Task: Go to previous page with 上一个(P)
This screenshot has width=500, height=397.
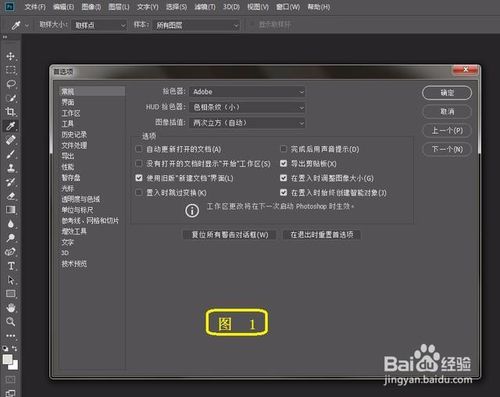Action: click(447, 130)
